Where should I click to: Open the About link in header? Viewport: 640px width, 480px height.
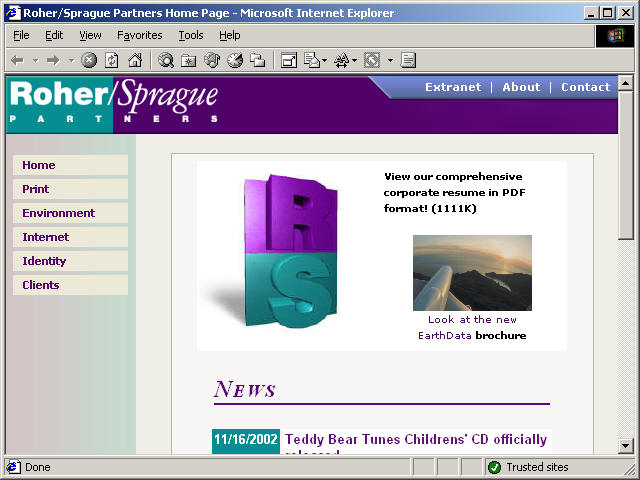521,87
